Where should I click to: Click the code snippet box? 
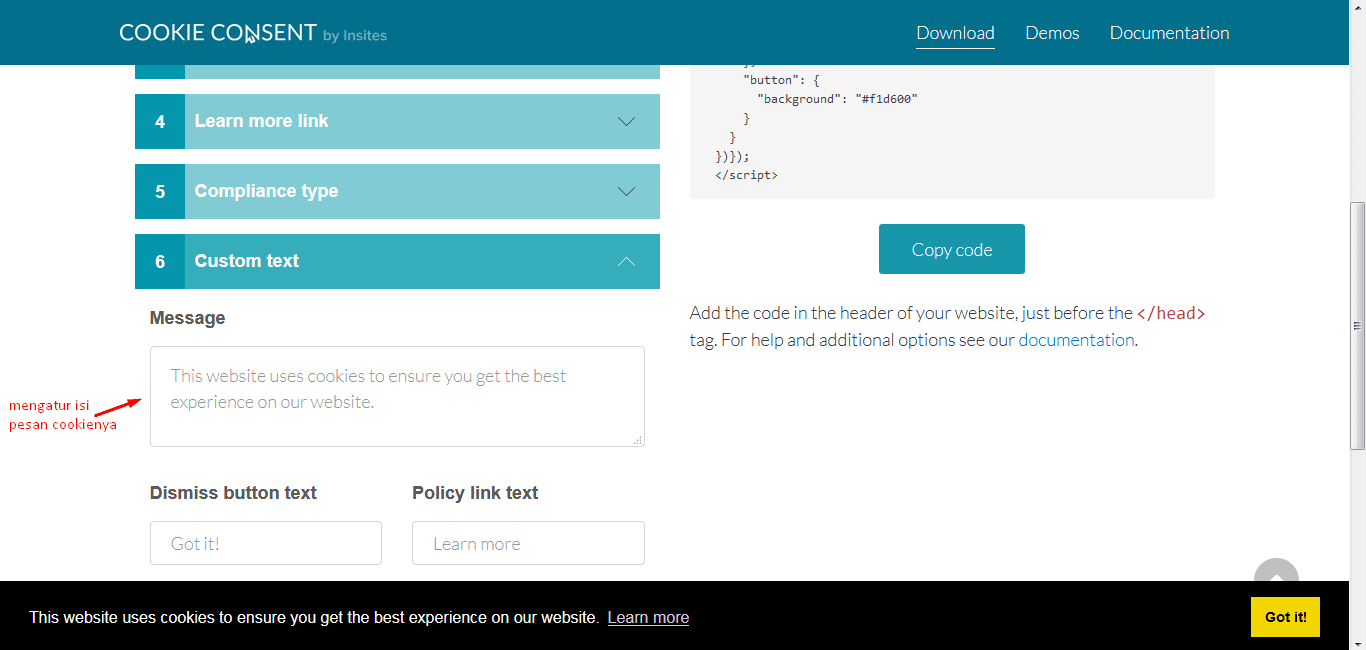(x=952, y=130)
